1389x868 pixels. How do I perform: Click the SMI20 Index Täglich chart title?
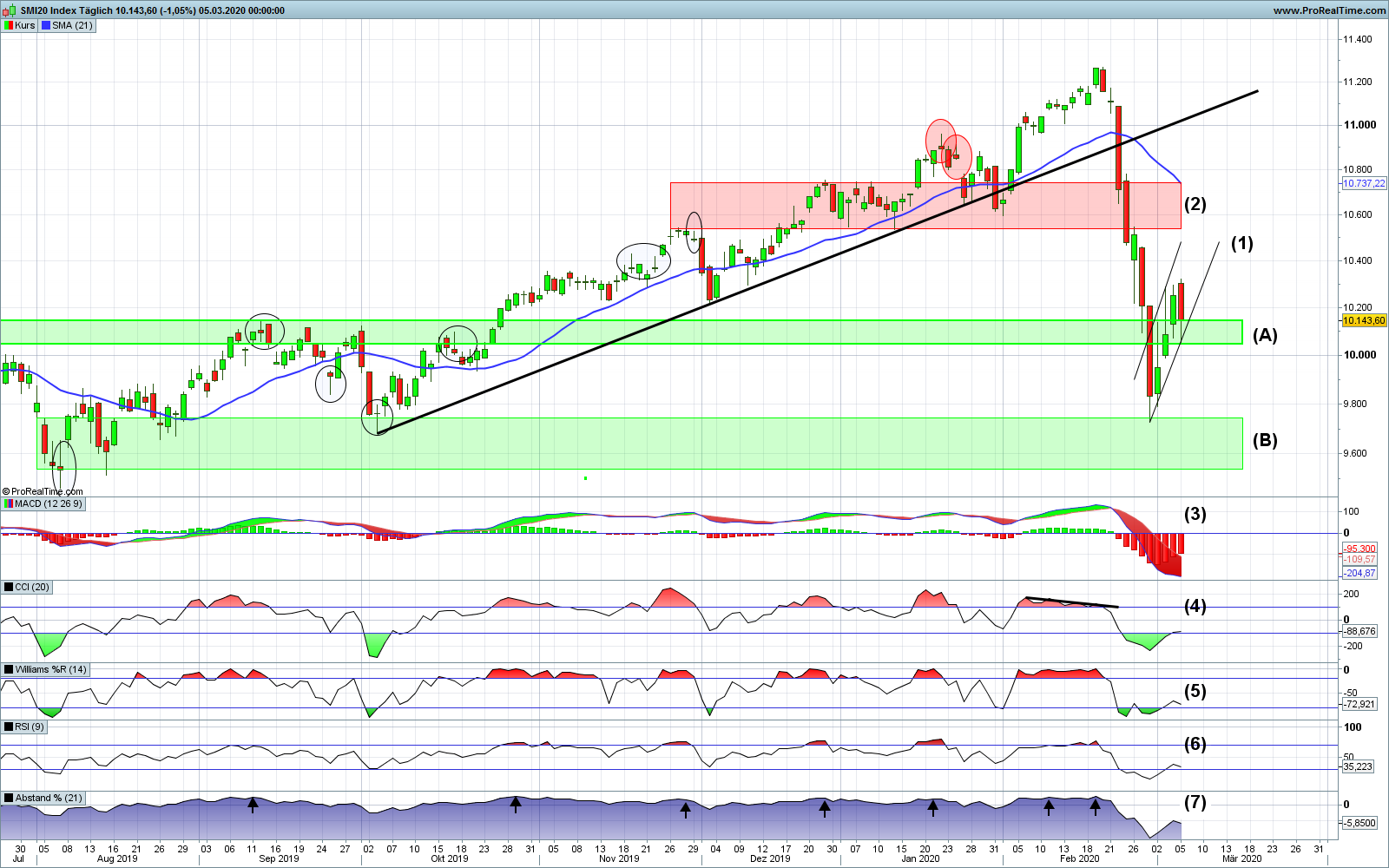[153, 10]
